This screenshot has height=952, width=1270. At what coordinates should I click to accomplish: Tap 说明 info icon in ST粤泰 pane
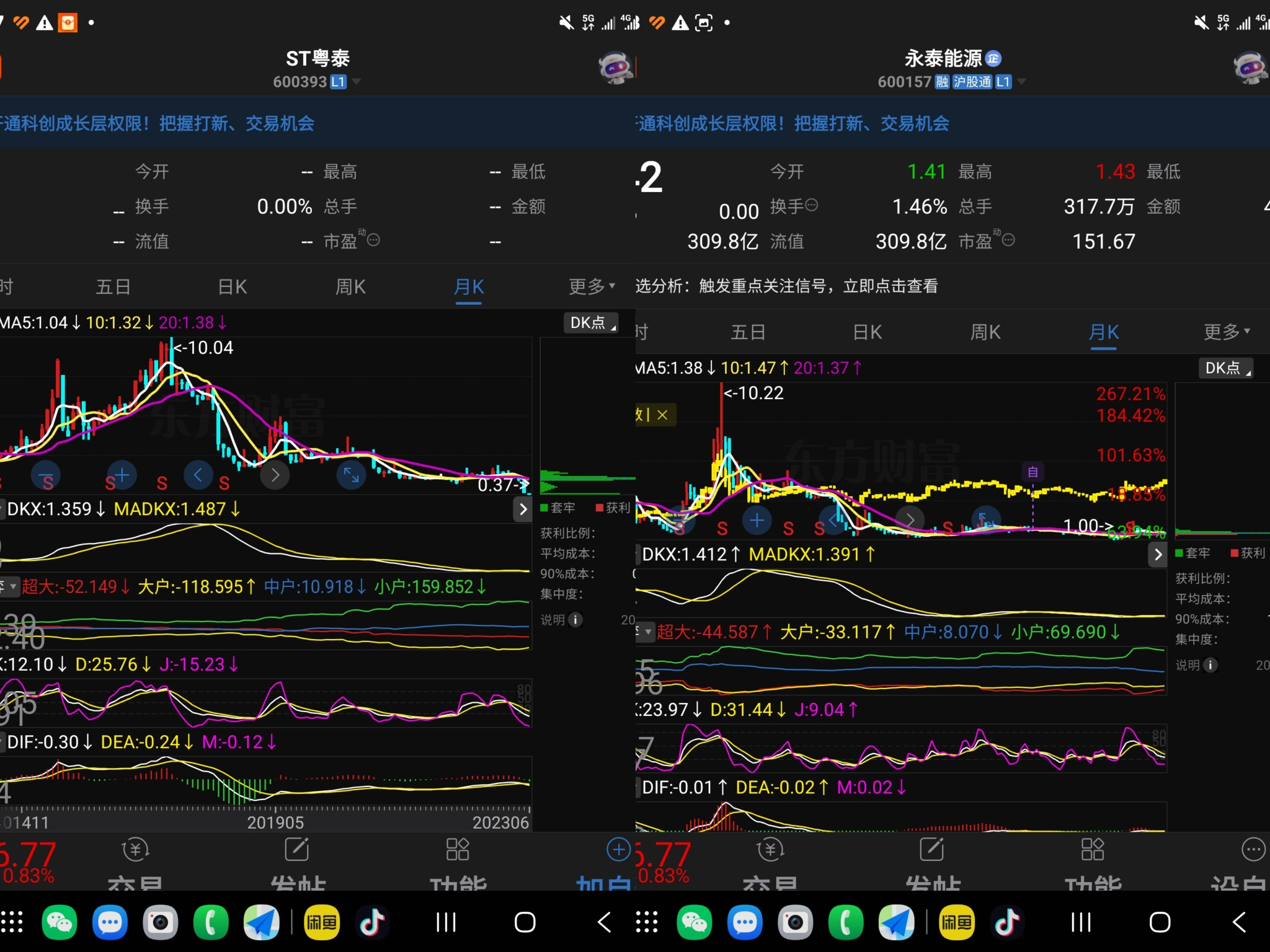[x=575, y=620]
